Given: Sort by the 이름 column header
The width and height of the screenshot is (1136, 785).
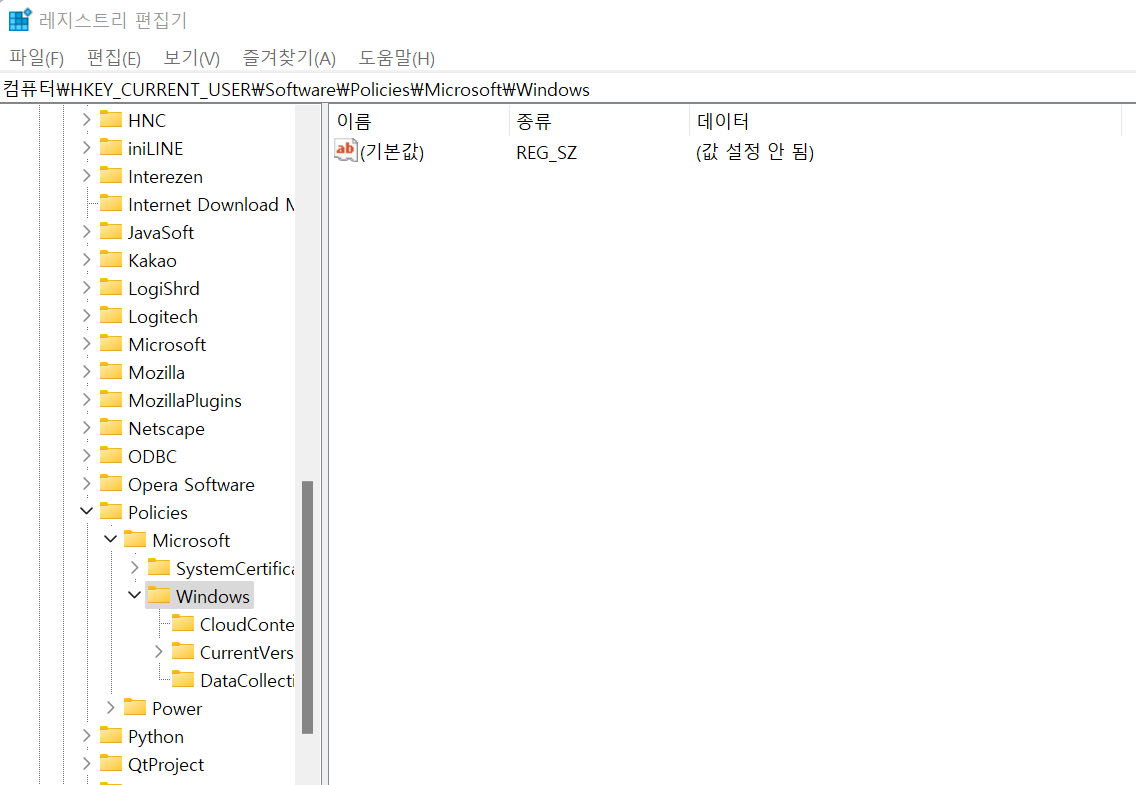Looking at the screenshot, I should click(419, 121).
